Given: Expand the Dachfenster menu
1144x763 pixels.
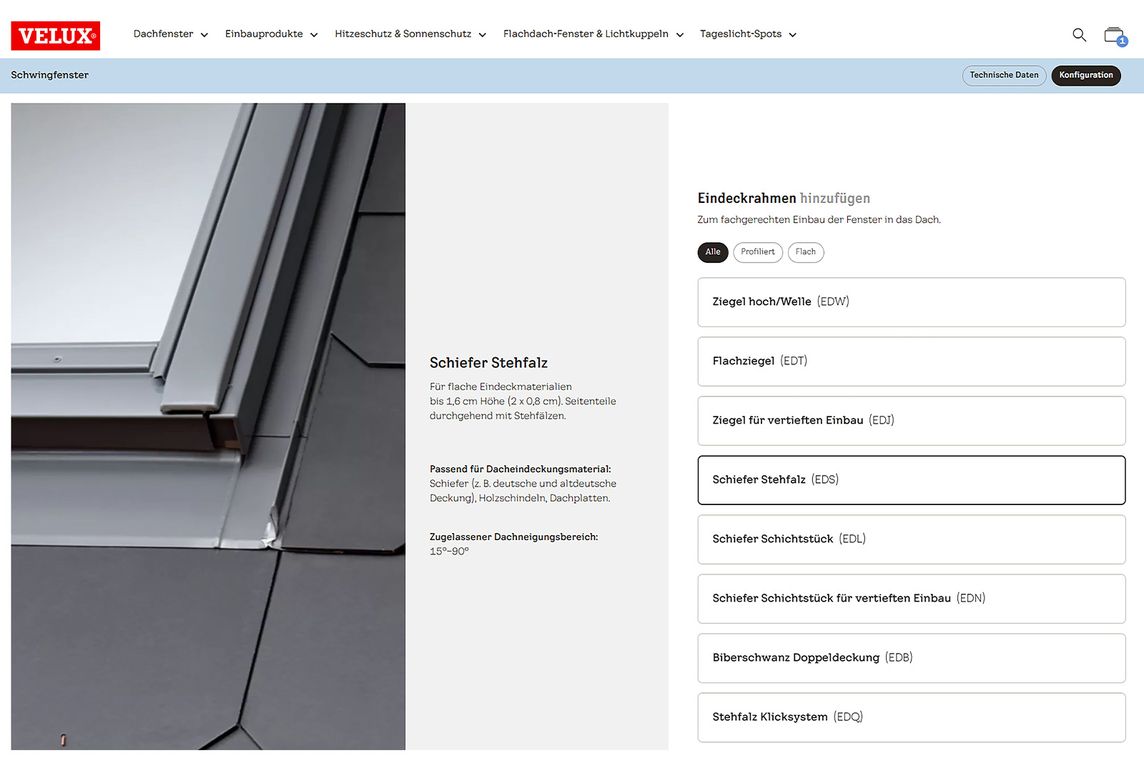Looking at the screenshot, I should pyautogui.click(x=170, y=34).
